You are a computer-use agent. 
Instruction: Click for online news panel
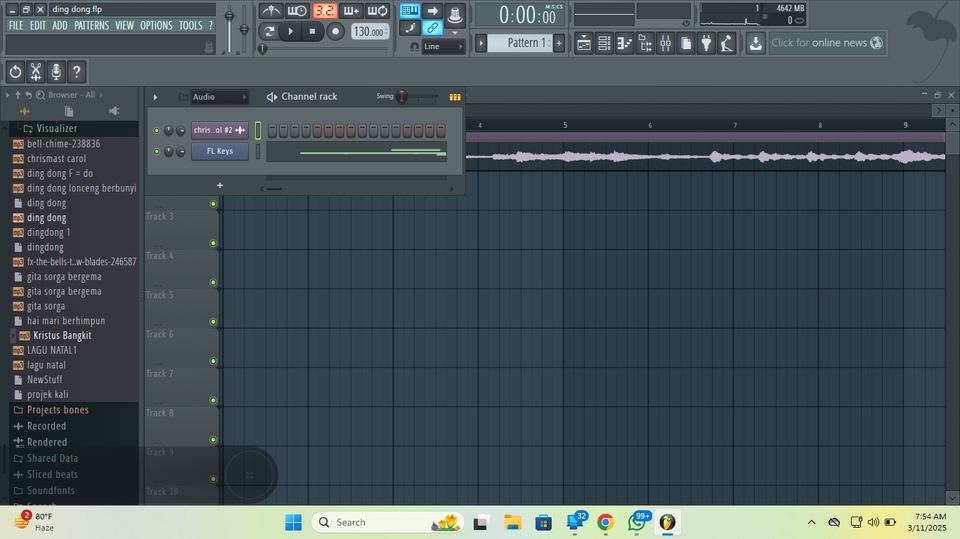[827, 43]
